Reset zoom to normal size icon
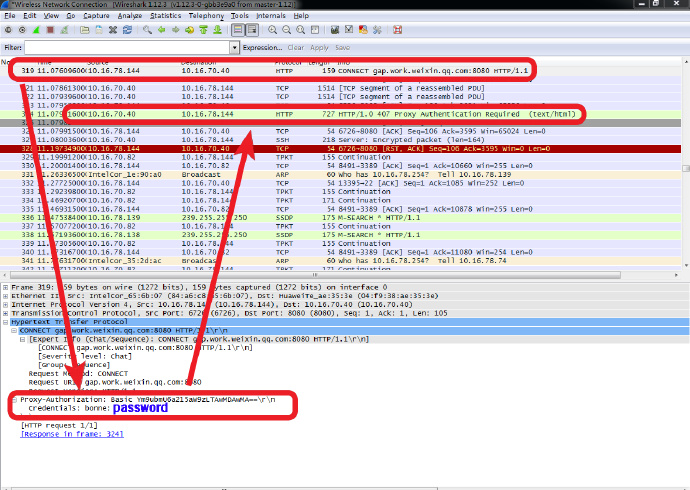690x490 pixels. (x=301, y=30)
